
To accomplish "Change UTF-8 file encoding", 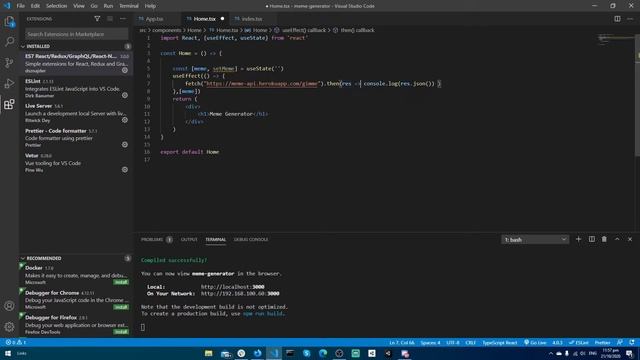I will point(453,342).
